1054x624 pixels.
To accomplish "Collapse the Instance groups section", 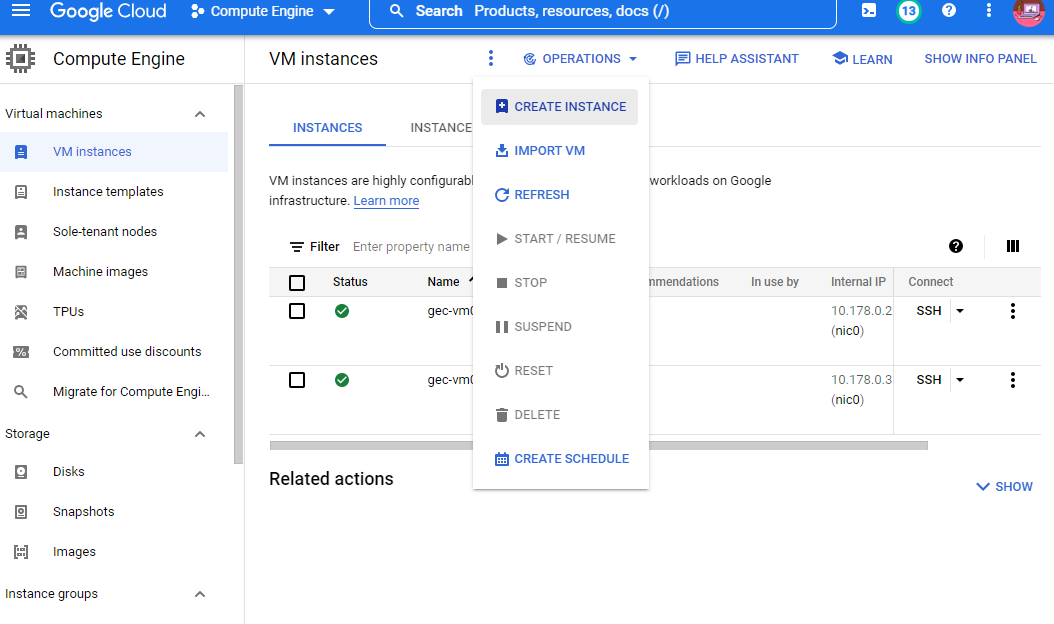I will click(200, 594).
